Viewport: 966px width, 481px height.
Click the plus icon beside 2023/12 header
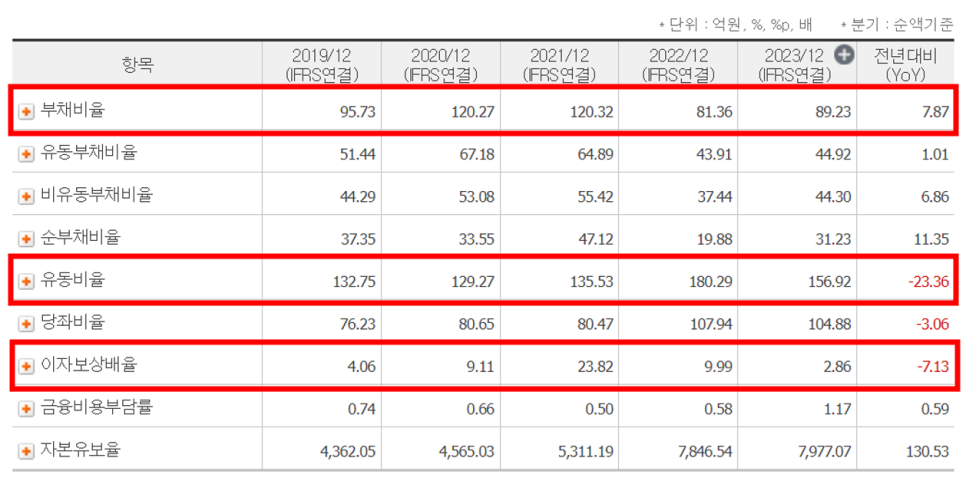click(845, 55)
